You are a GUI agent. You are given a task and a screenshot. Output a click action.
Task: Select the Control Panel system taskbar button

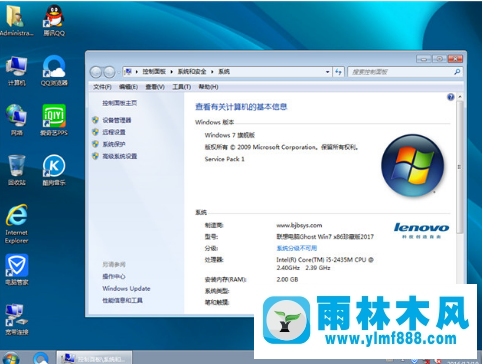[x=94, y=358]
